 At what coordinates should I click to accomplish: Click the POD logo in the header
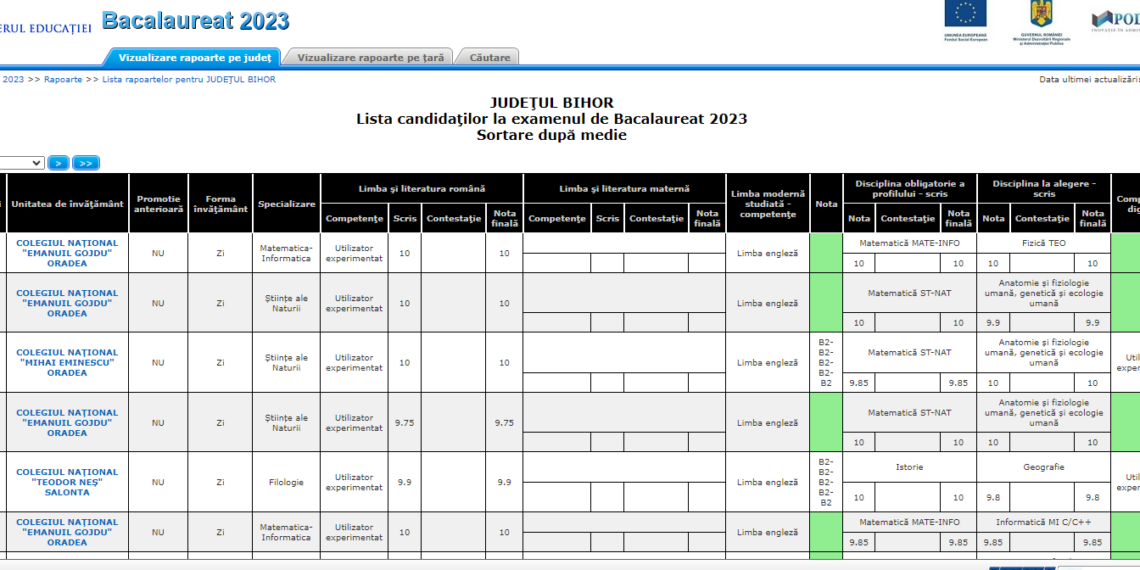coord(1115,20)
